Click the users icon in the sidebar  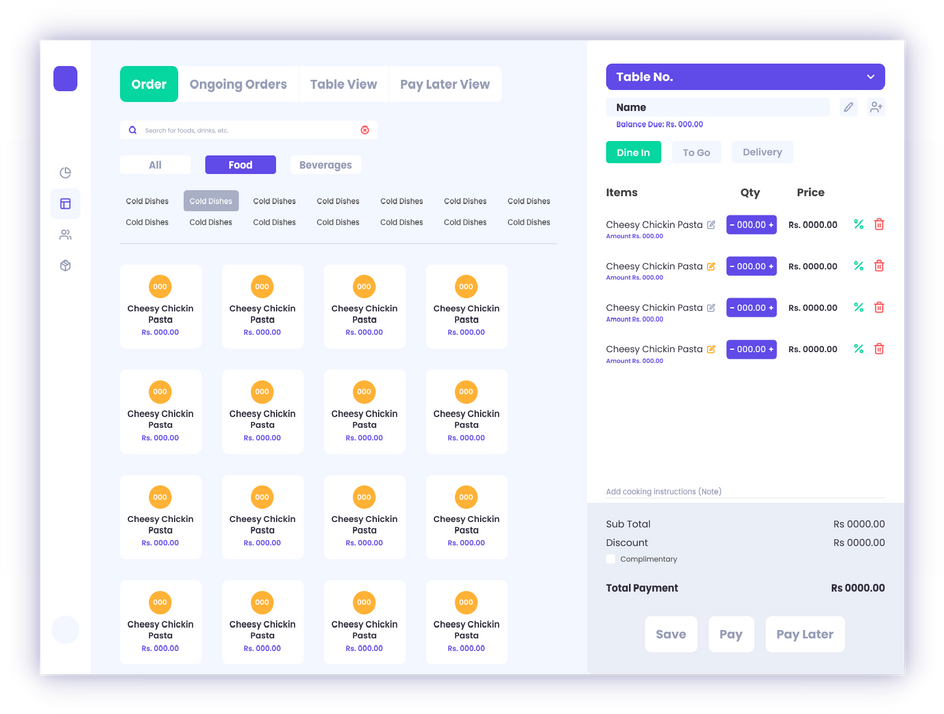point(65,235)
